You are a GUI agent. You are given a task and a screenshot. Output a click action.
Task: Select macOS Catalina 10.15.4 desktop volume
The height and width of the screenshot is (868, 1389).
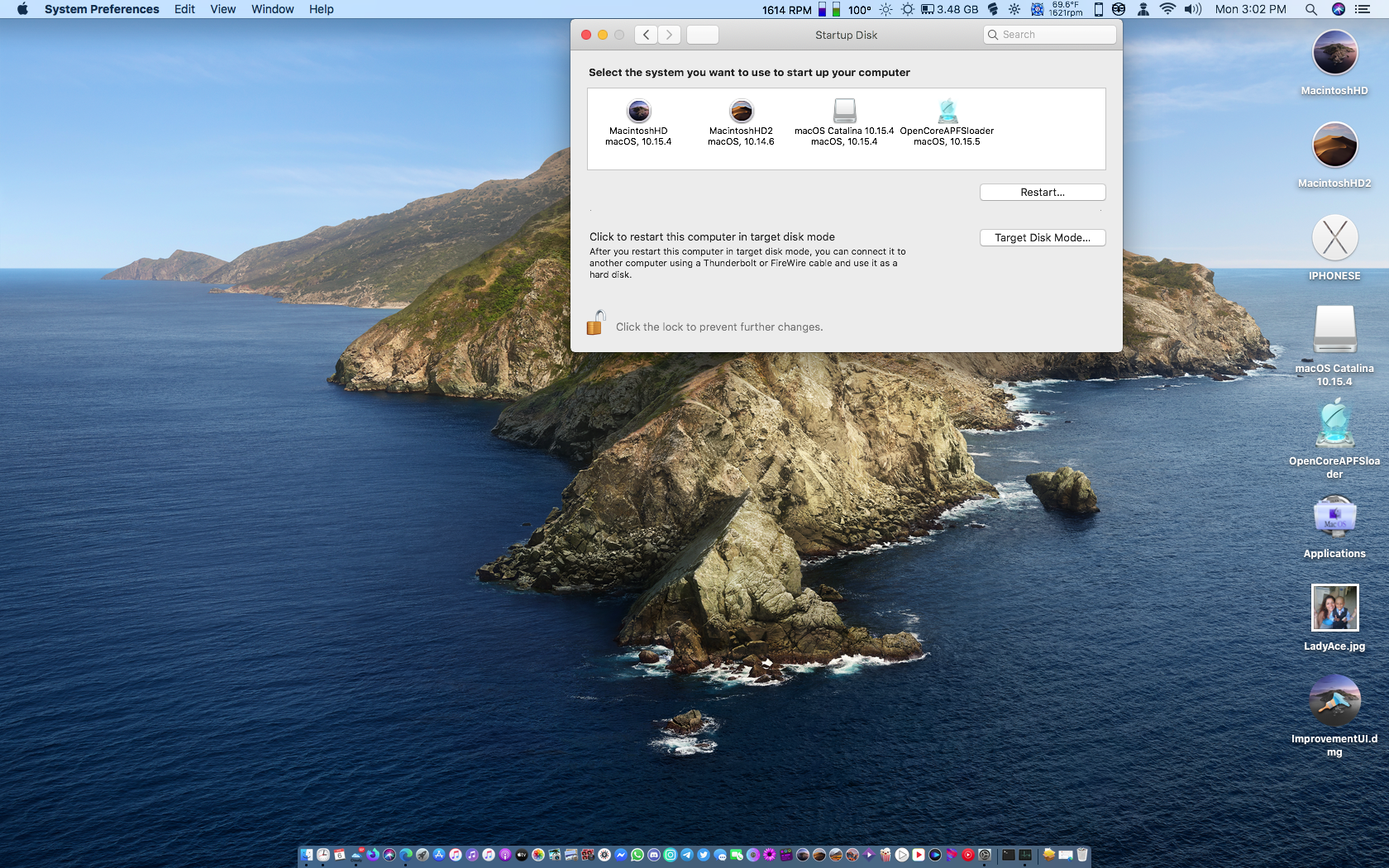click(x=1334, y=346)
